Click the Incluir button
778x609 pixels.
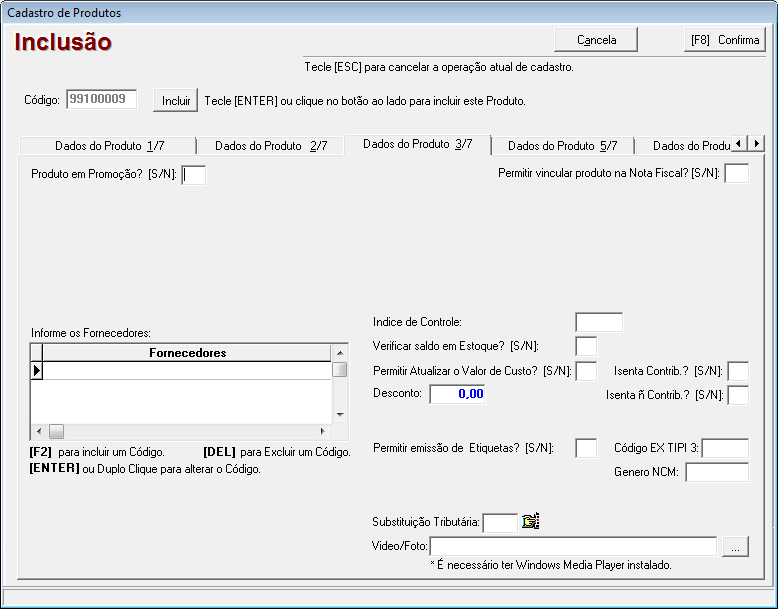coord(176,101)
